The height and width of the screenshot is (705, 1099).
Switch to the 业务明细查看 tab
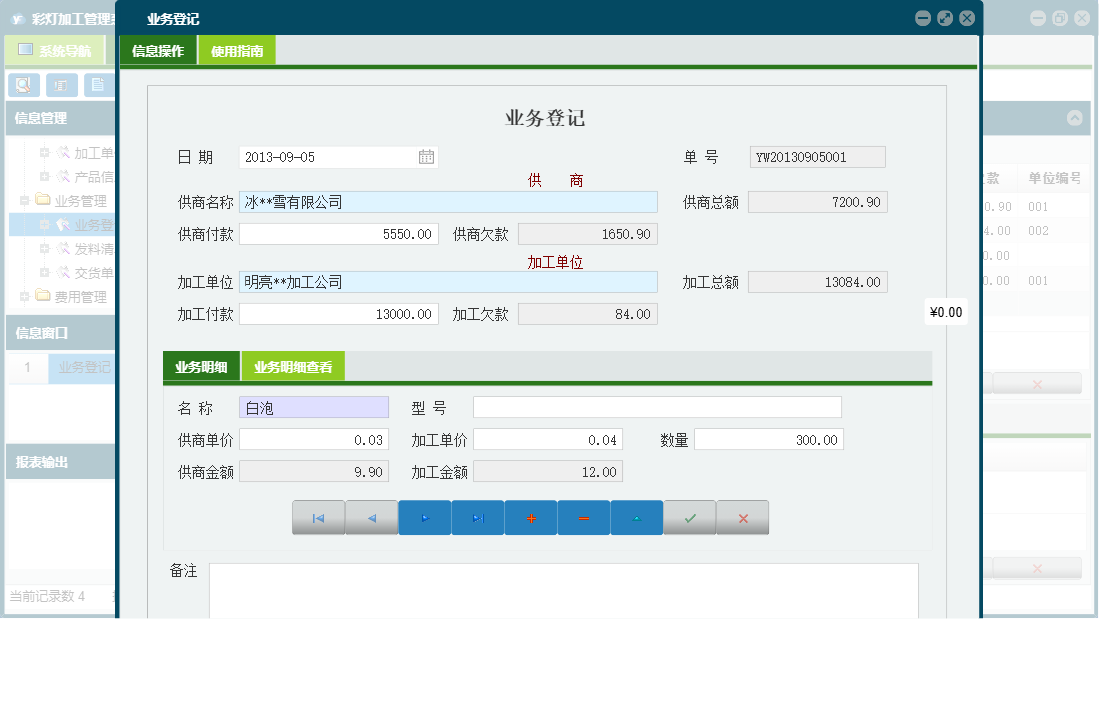click(x=292, y=365)
